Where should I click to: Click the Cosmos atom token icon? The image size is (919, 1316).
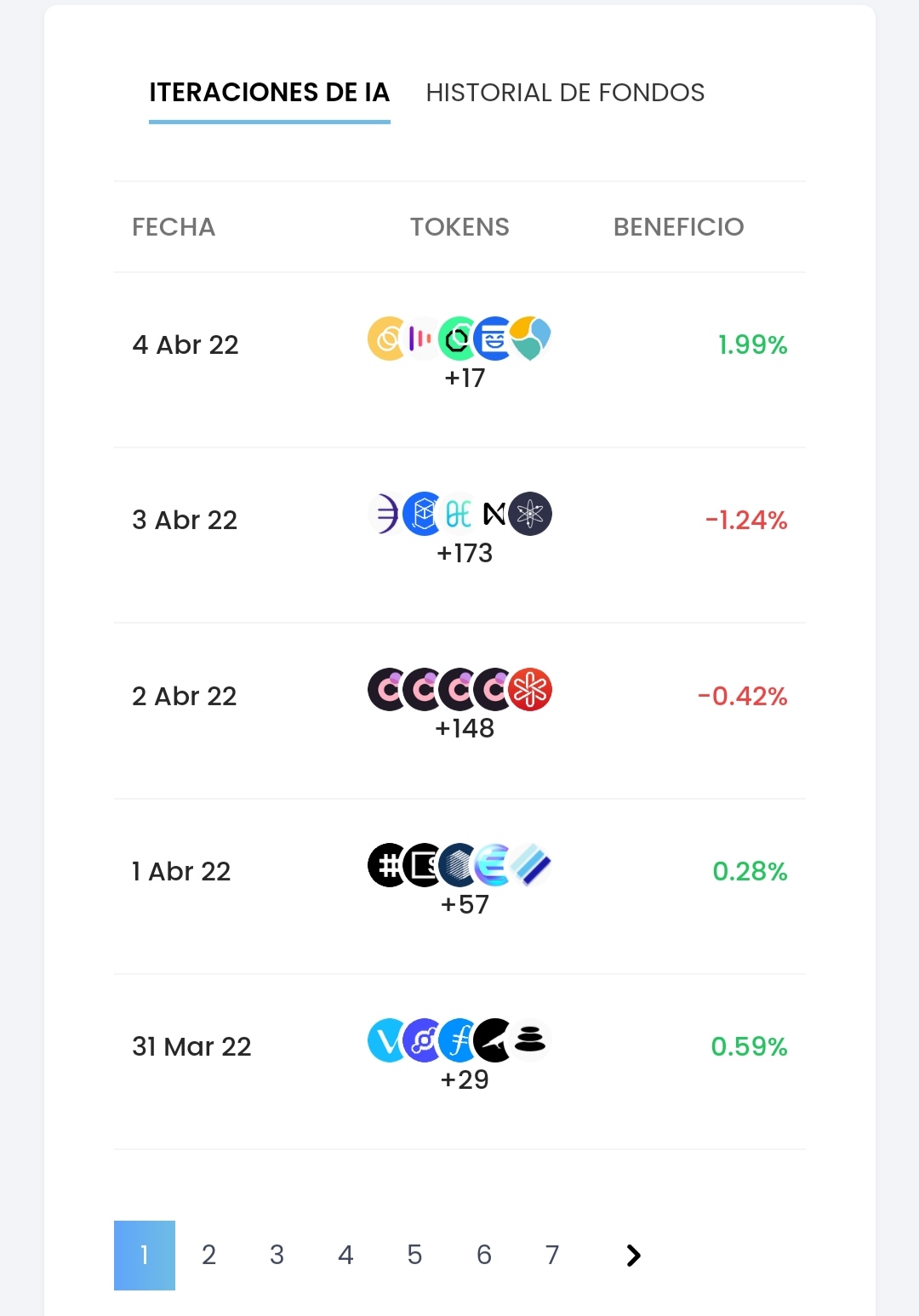point(530,514)
